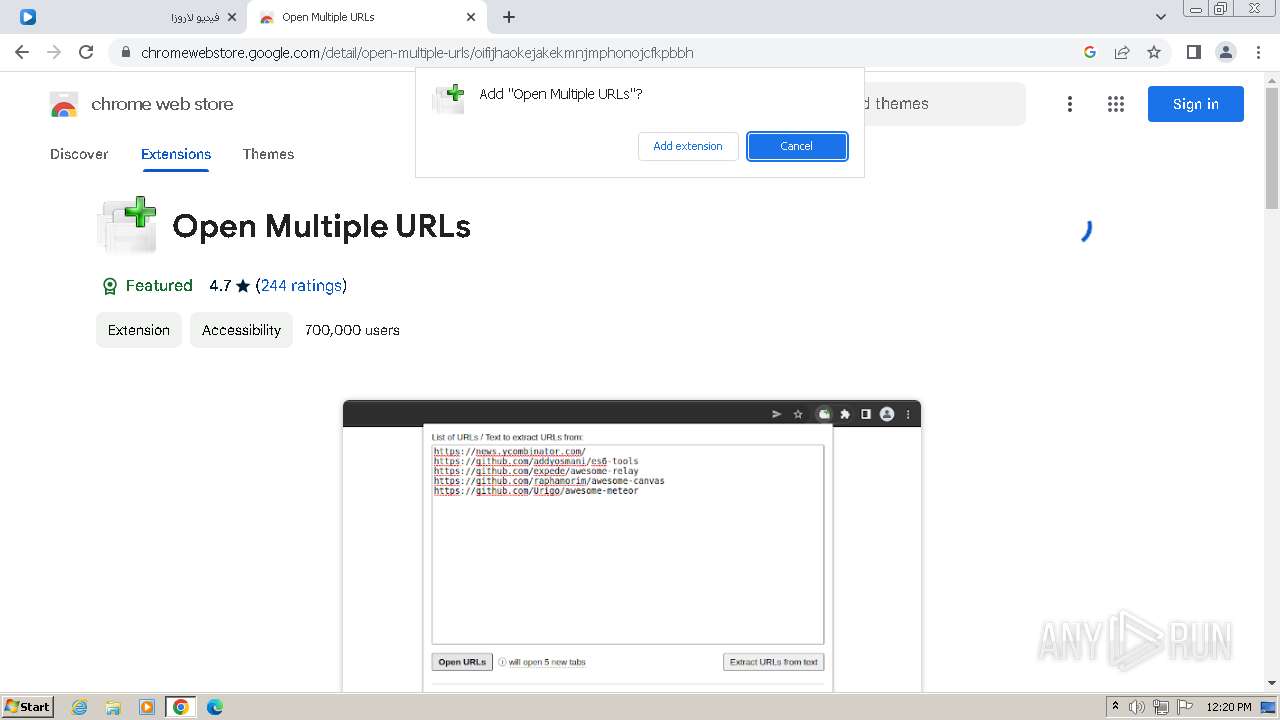Open web store more options menu

click(1070, 104)
